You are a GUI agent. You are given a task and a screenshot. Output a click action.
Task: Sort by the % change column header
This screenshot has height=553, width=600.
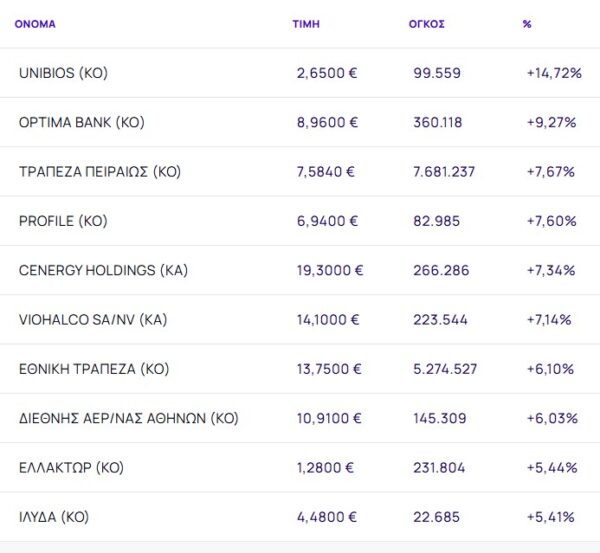point(527,23)
